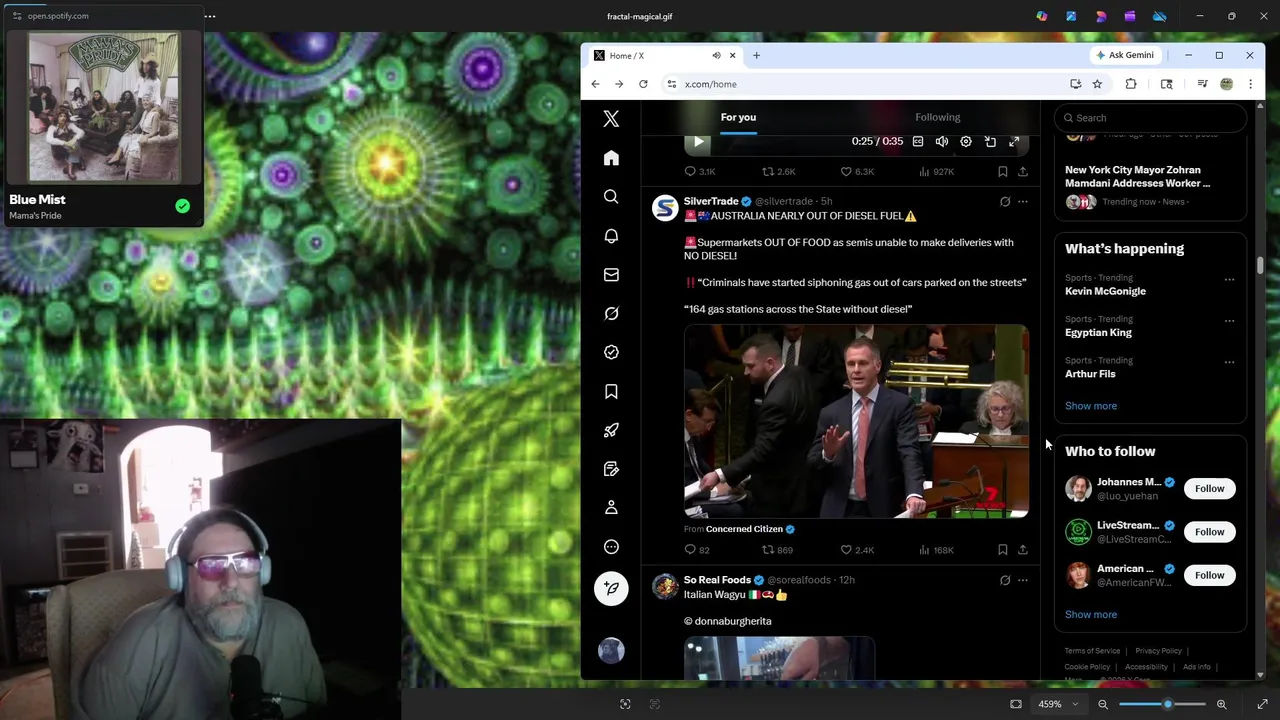Open Messages envelope in X sidebar
The image size is (1280, 720).
(611, 275)
